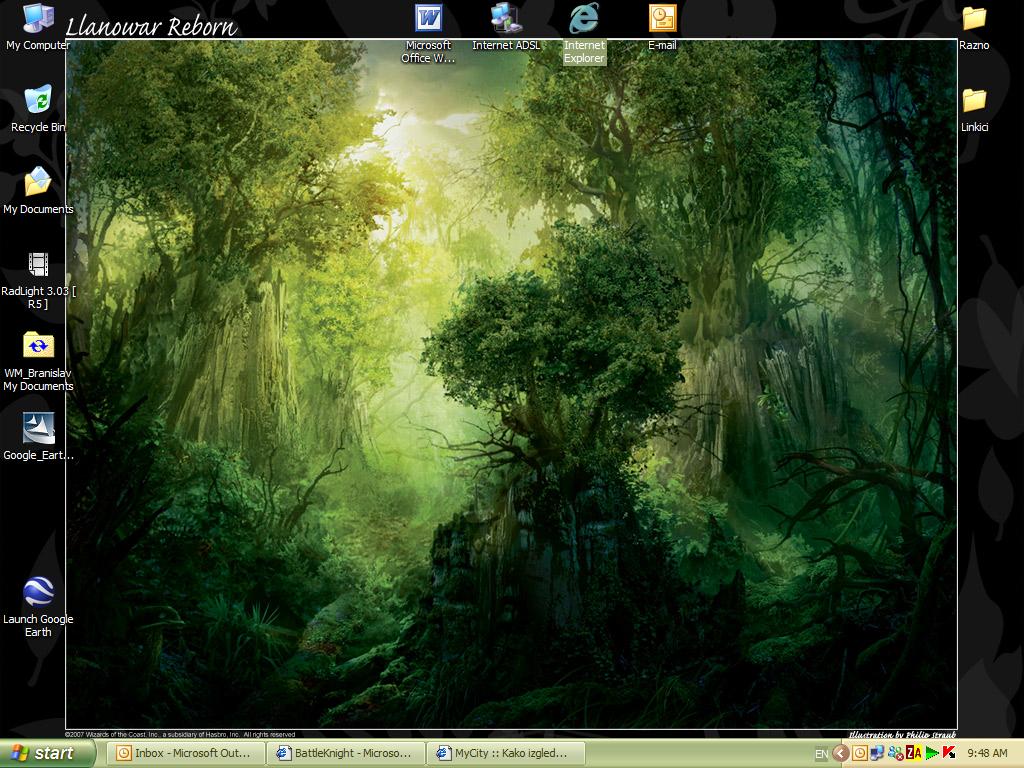Image resolution: width=1024 pixels, height=768 pixels.
Task: Open the Linkici folder
Action: click(x=974, y=102)
